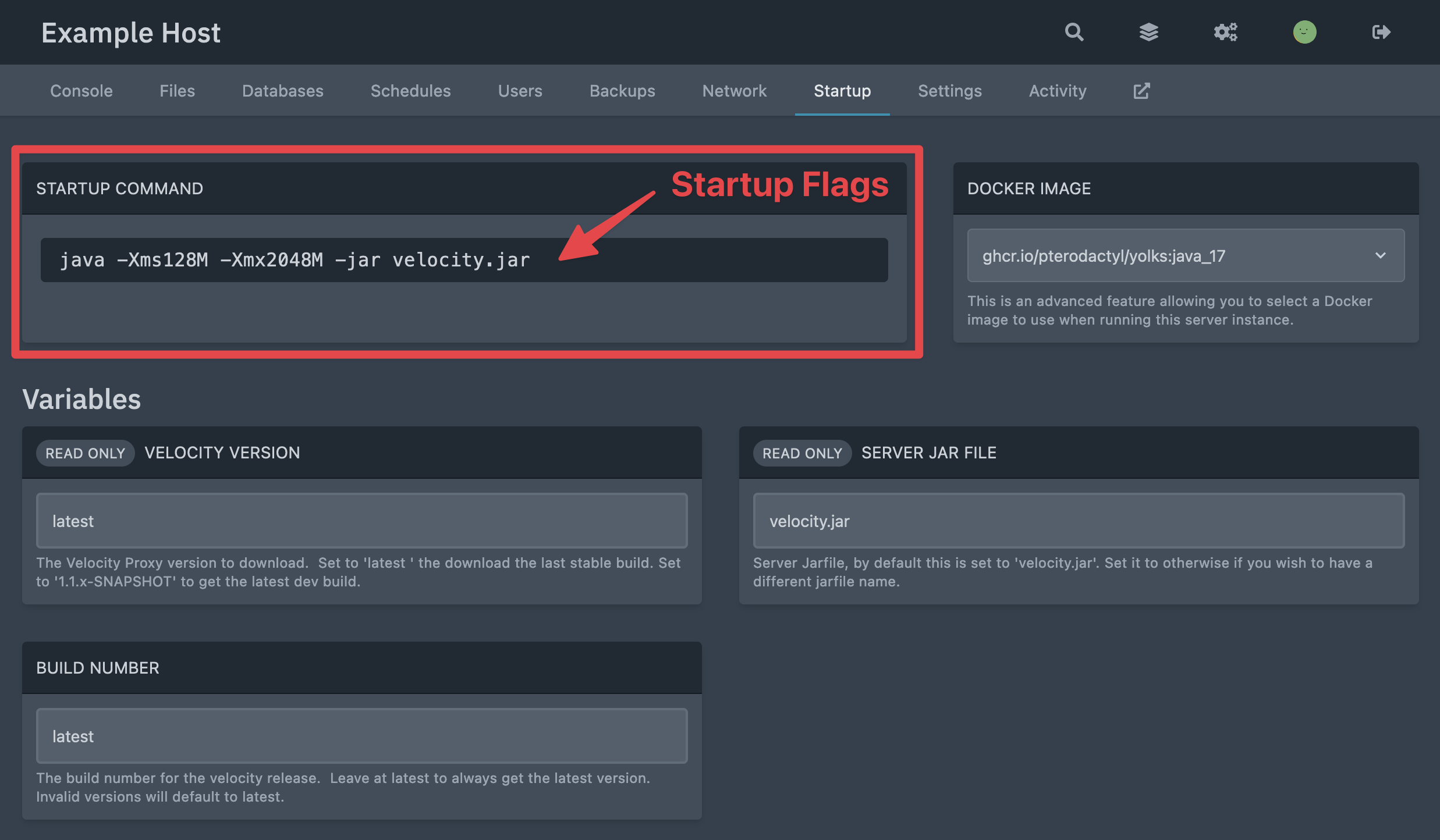Screen dimensions: 1440x840
Task: Select the Startup tab
Action: (842, 91)
